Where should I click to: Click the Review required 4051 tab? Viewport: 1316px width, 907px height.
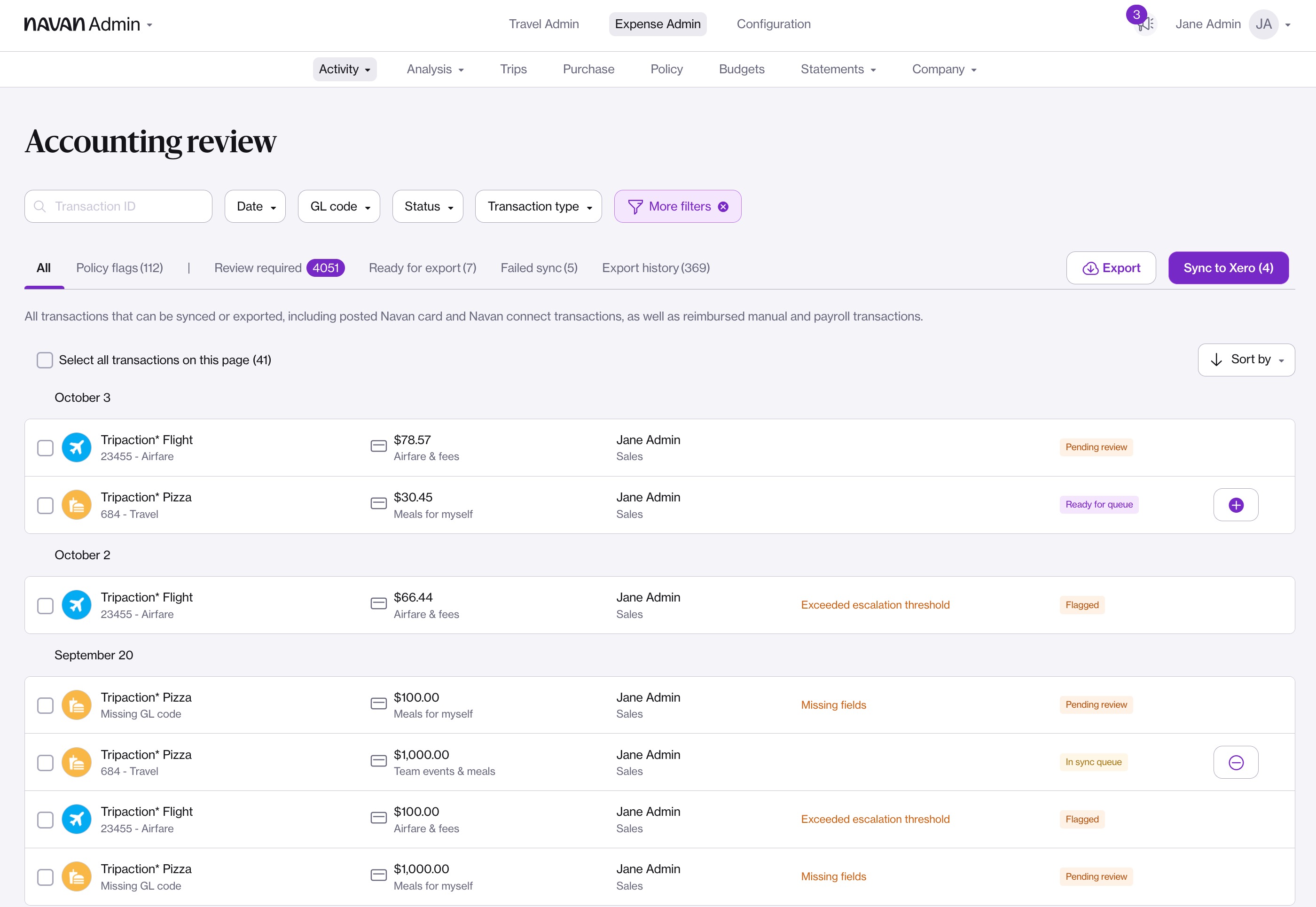[x=279, y=268]
